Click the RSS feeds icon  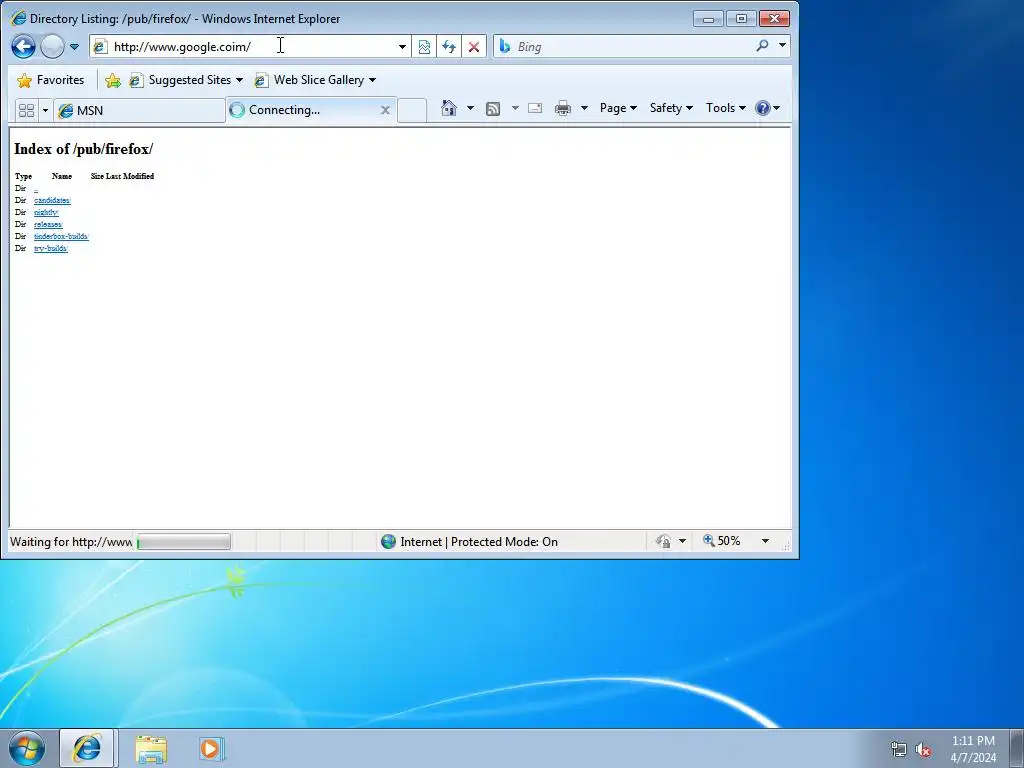493,108
